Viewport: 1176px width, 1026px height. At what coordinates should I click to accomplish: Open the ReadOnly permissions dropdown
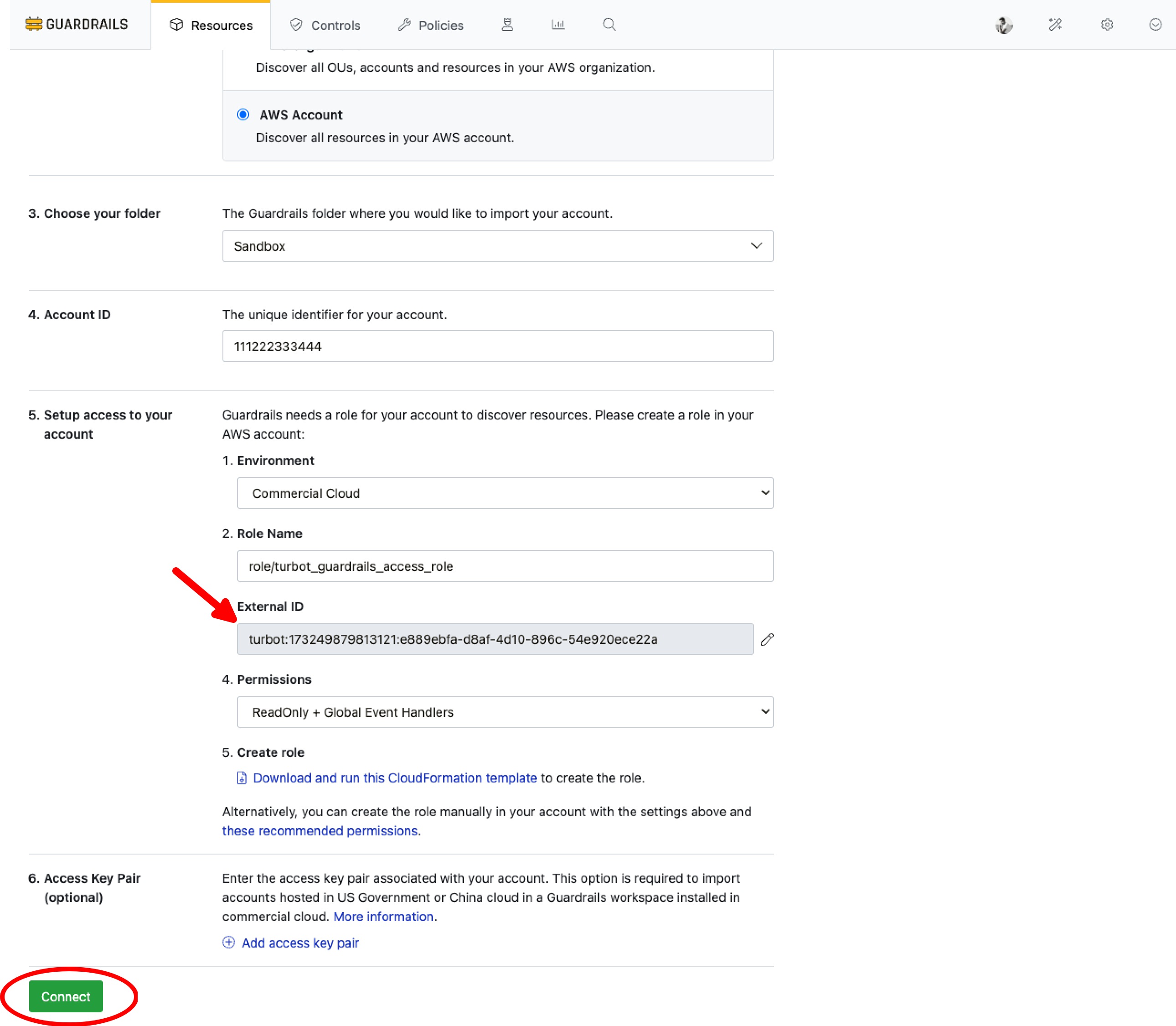pyautogui.click(x=505, y=712)
